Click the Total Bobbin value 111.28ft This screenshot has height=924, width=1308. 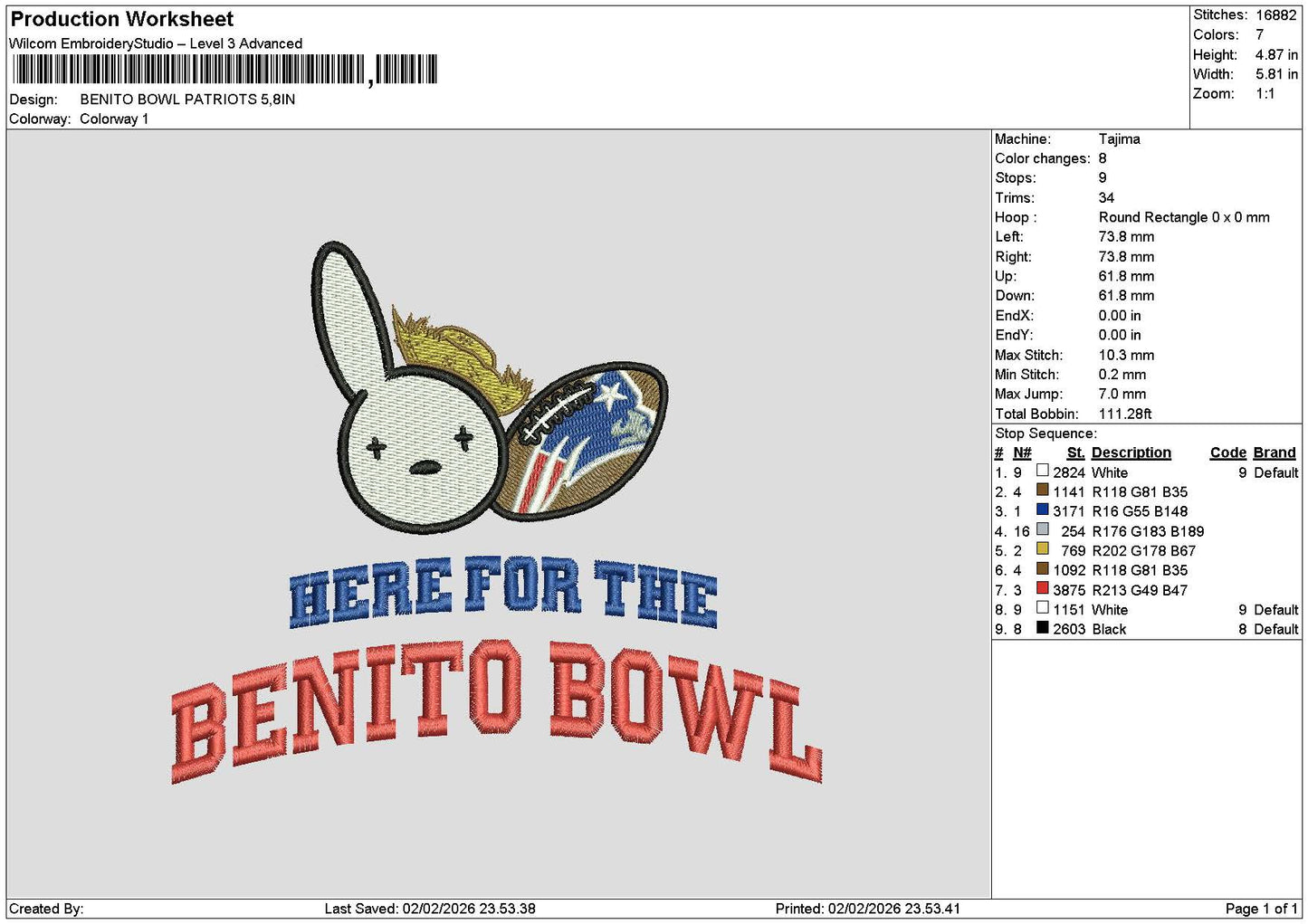[x=1125, y=414]
